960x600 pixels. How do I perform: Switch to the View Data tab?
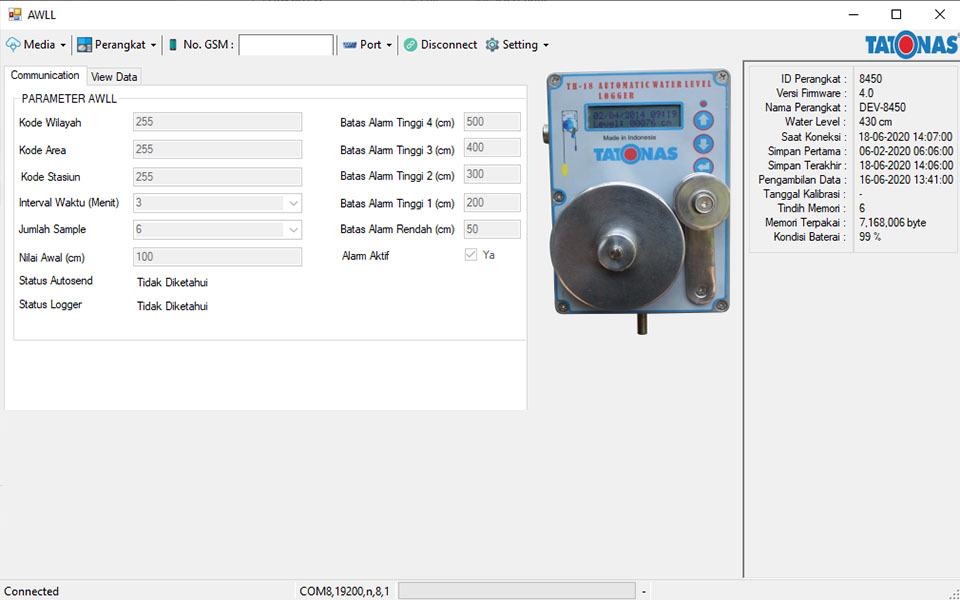point(114,77)
